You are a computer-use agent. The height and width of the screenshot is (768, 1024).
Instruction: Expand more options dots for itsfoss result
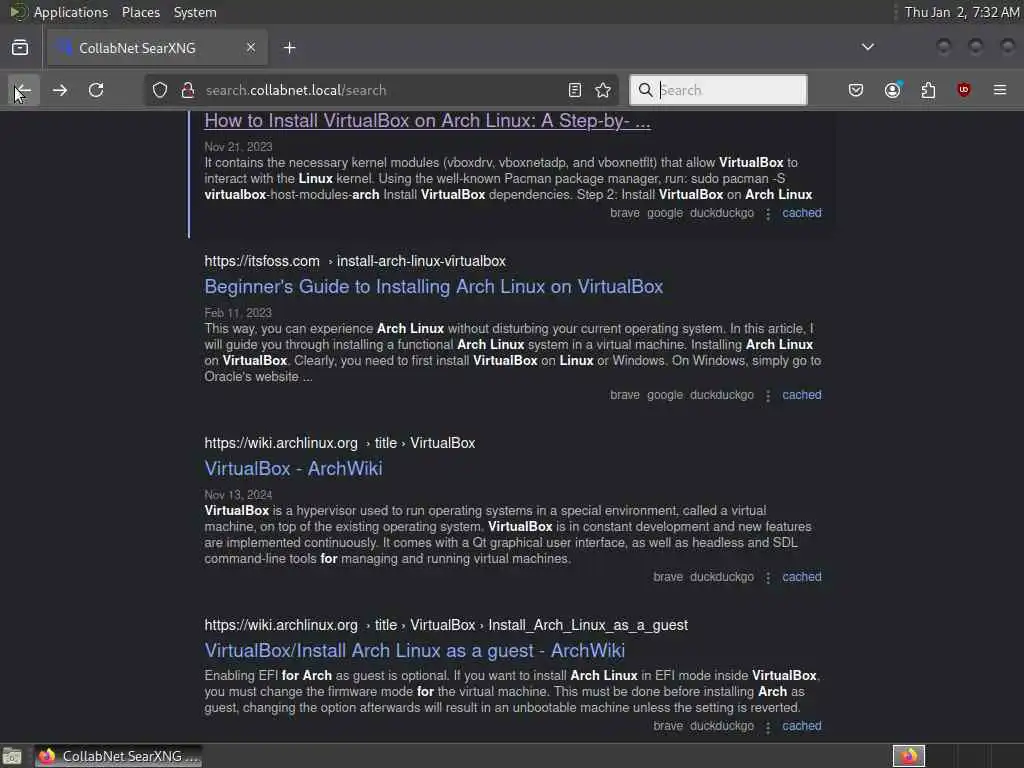[x=768, y=396]
